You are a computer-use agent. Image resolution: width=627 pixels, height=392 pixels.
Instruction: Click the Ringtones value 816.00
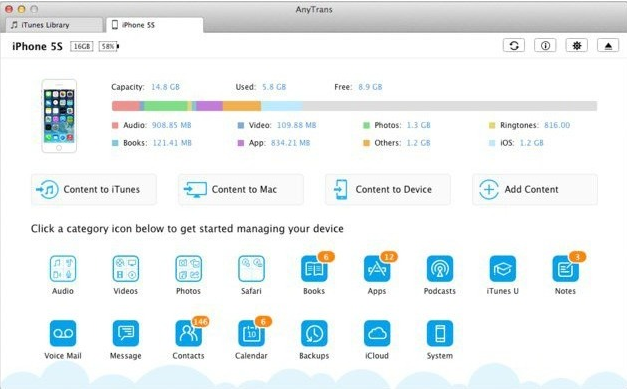point(557,125)
